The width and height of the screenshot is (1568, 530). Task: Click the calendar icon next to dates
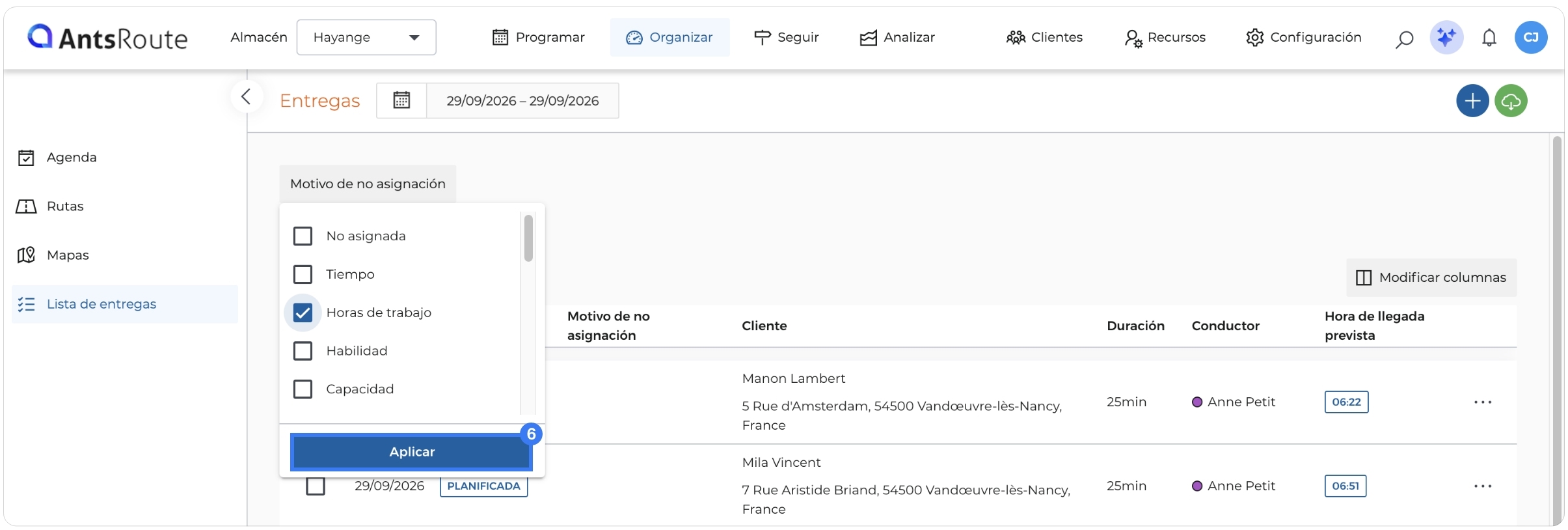(401, 100)
